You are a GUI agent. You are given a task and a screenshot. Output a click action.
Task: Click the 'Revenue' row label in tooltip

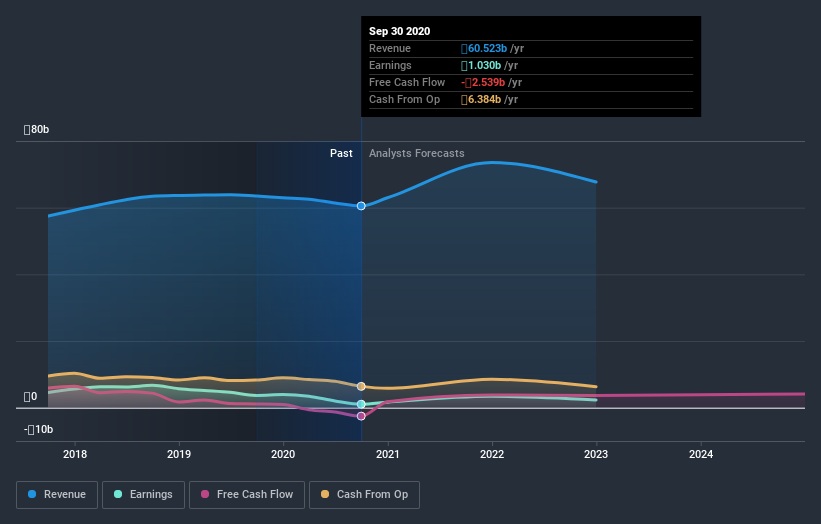click(x=390, y=48)
